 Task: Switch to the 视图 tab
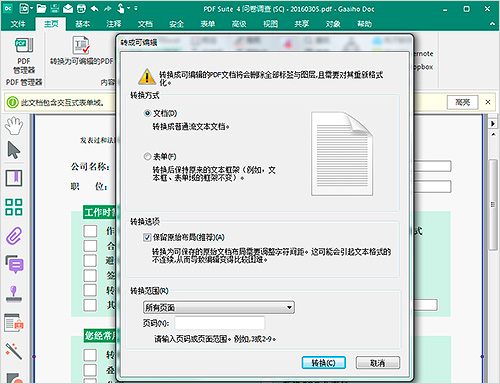(x=270, y=24)
